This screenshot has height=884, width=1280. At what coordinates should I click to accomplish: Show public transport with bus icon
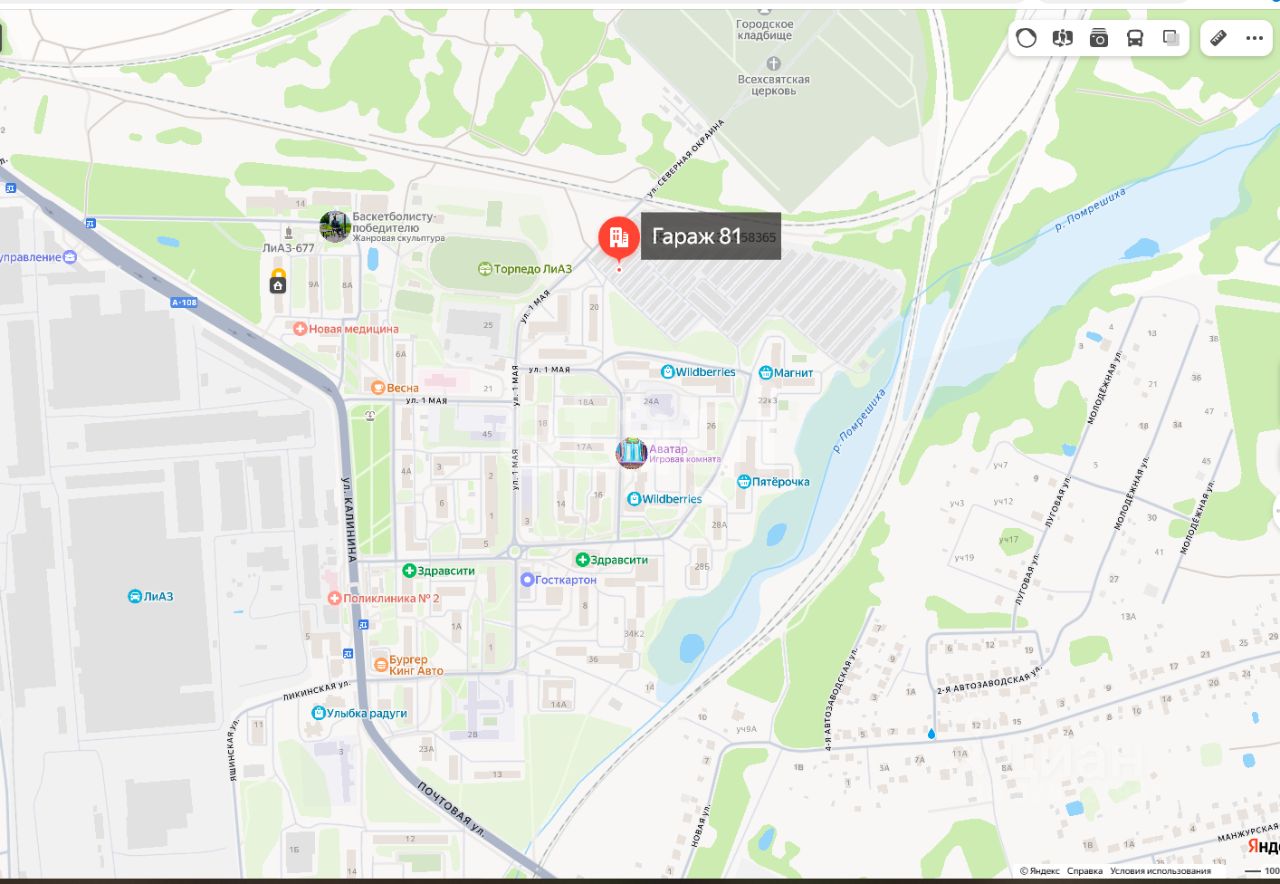point(1135,38)
